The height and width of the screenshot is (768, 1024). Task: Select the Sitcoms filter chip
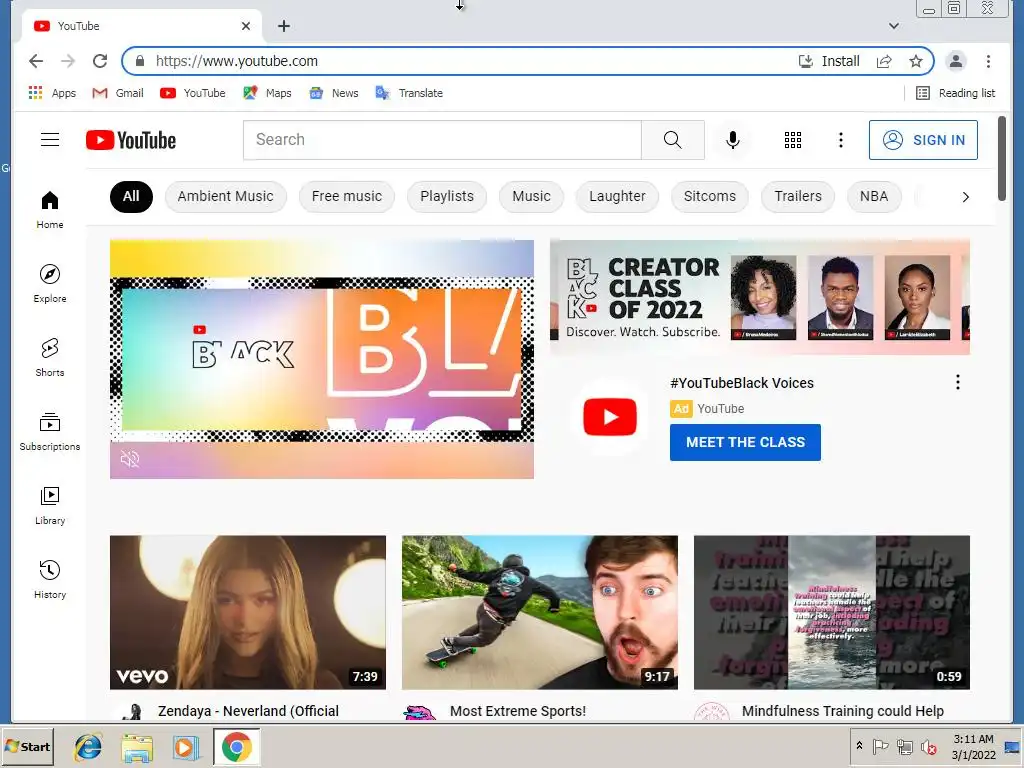click(710, 197)
